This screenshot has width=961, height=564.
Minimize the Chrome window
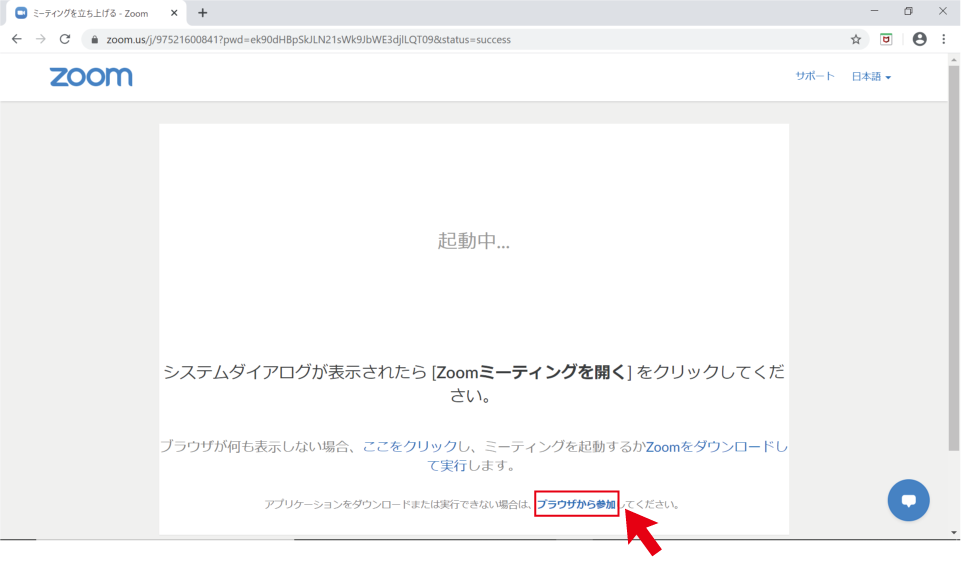click(x=875, y=11)
